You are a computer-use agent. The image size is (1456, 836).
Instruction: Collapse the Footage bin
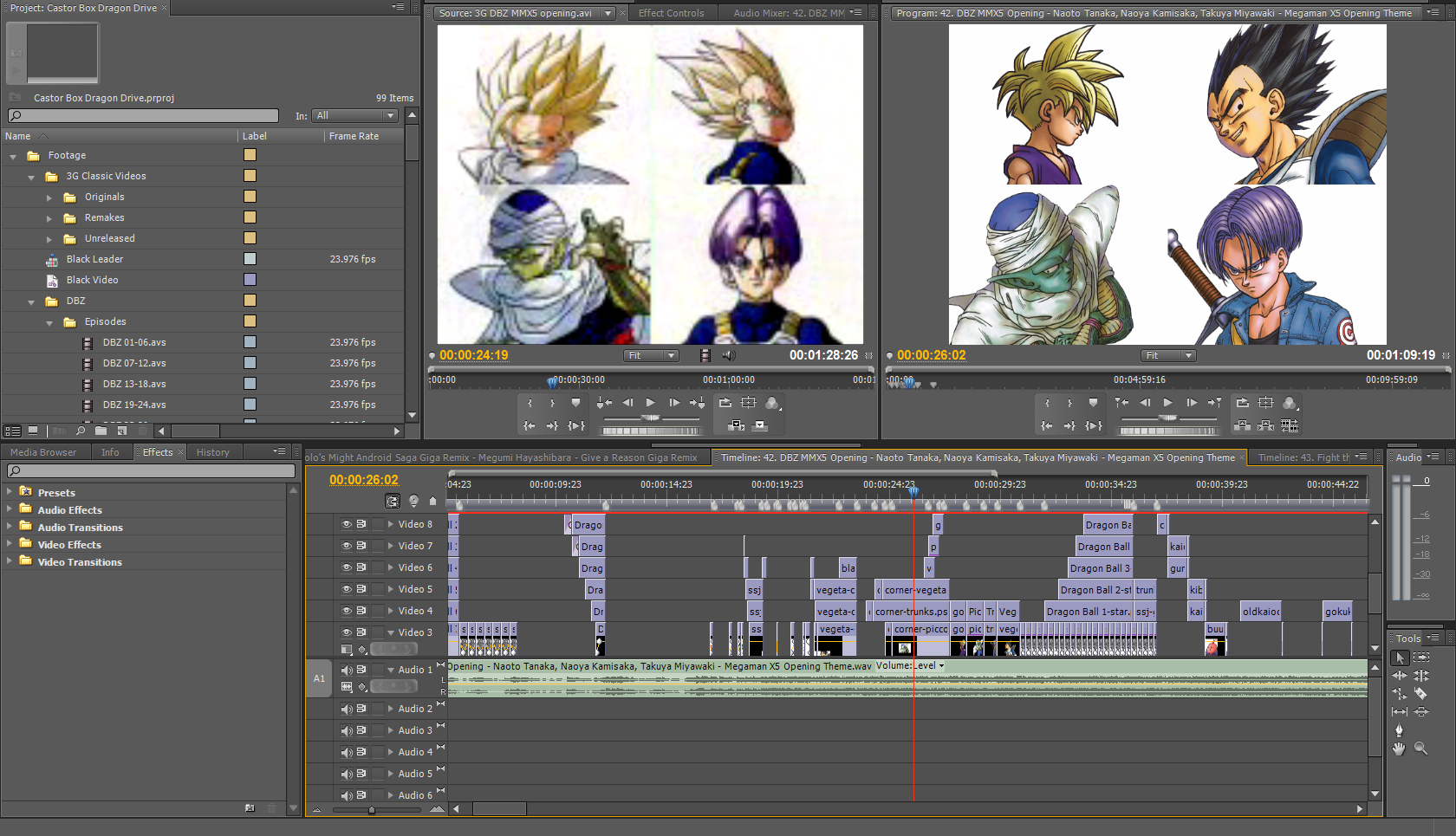pyautogui.click(x=13, y=157)
